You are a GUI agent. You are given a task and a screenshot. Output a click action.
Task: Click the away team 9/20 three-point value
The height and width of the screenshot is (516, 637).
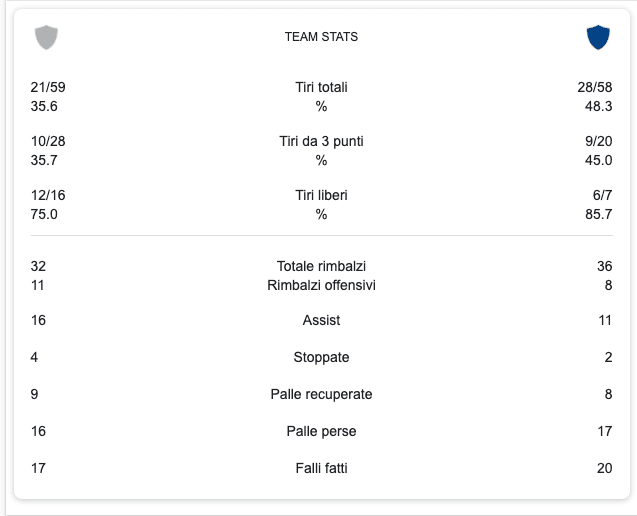[x=598, y=141]
